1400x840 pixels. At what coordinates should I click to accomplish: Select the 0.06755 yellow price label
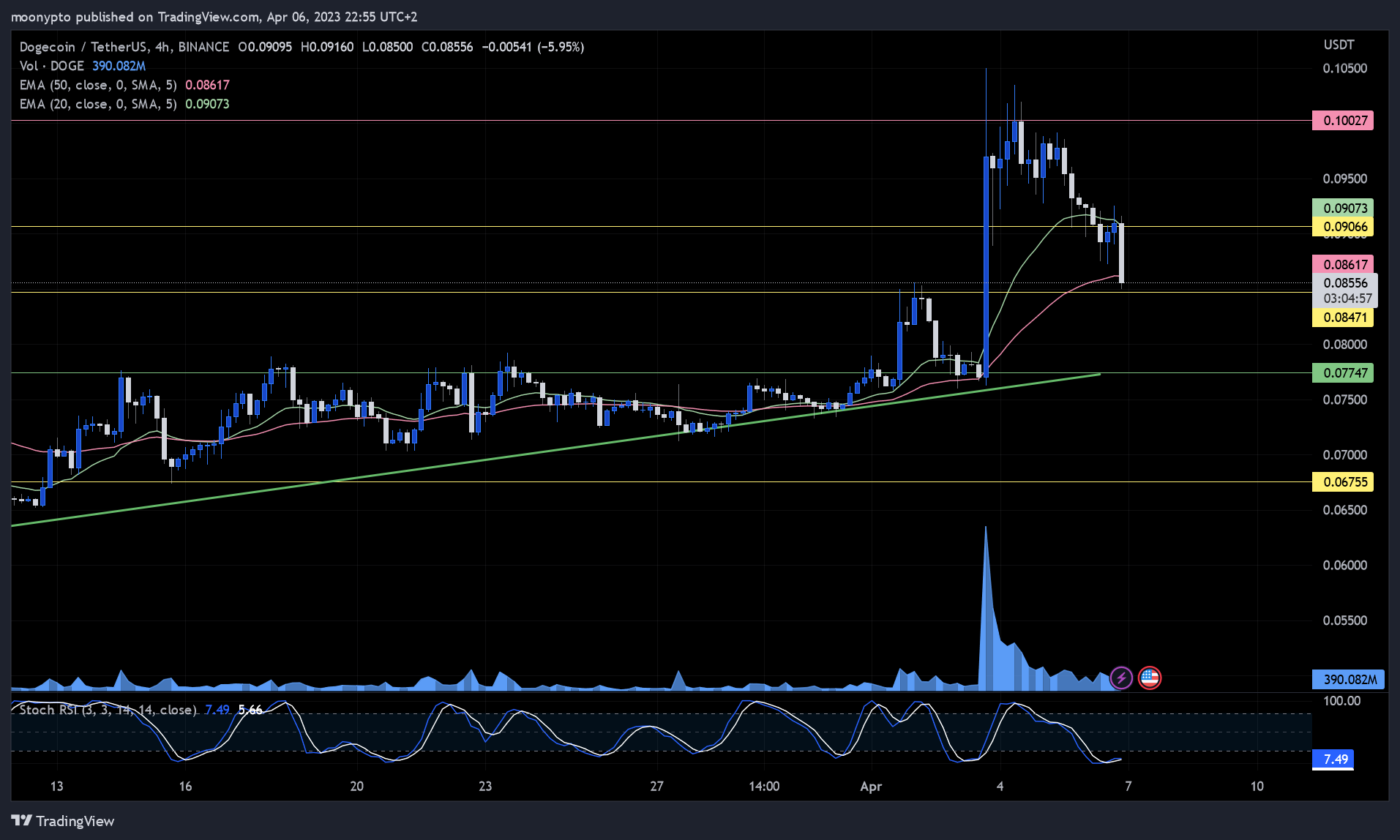pyautogui.click(x=1343, y=481)
